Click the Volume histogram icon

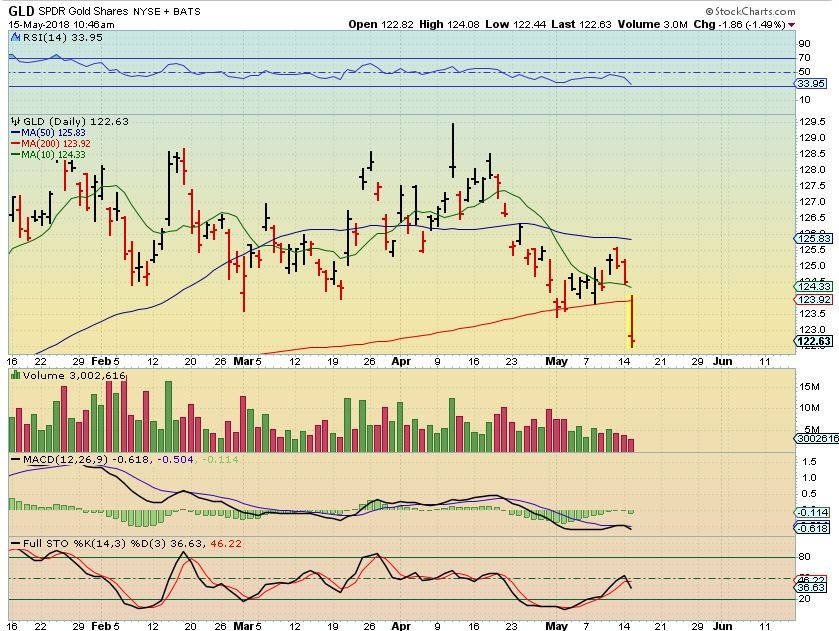14,375
